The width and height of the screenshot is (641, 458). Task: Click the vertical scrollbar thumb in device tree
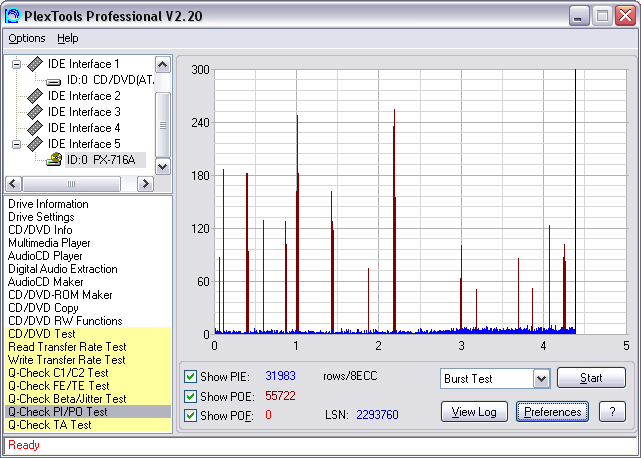click(163, 125)
